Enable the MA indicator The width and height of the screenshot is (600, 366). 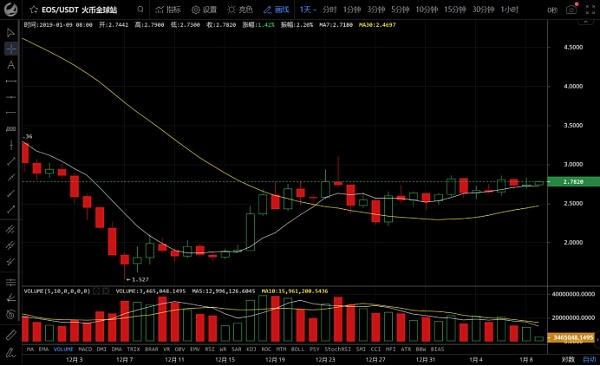pyautogui.click(x=31, y=349)
